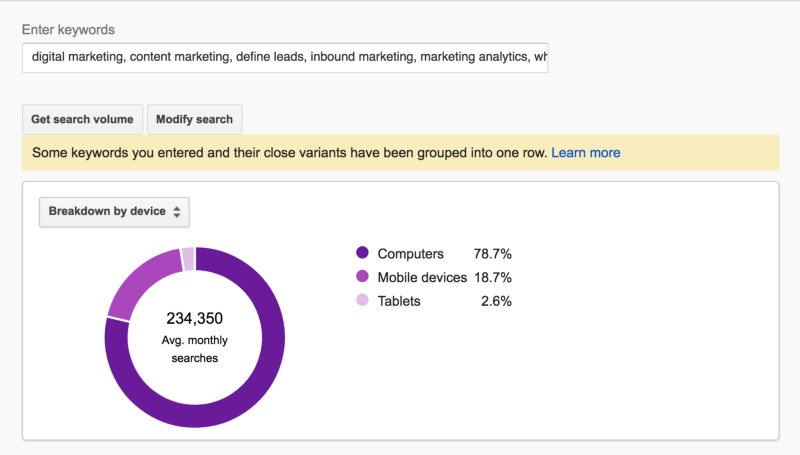Image resolution: width=800 pixels, height=455 pixels.
Task: Select the Mobile devices legend color dot
Action: 362,277
